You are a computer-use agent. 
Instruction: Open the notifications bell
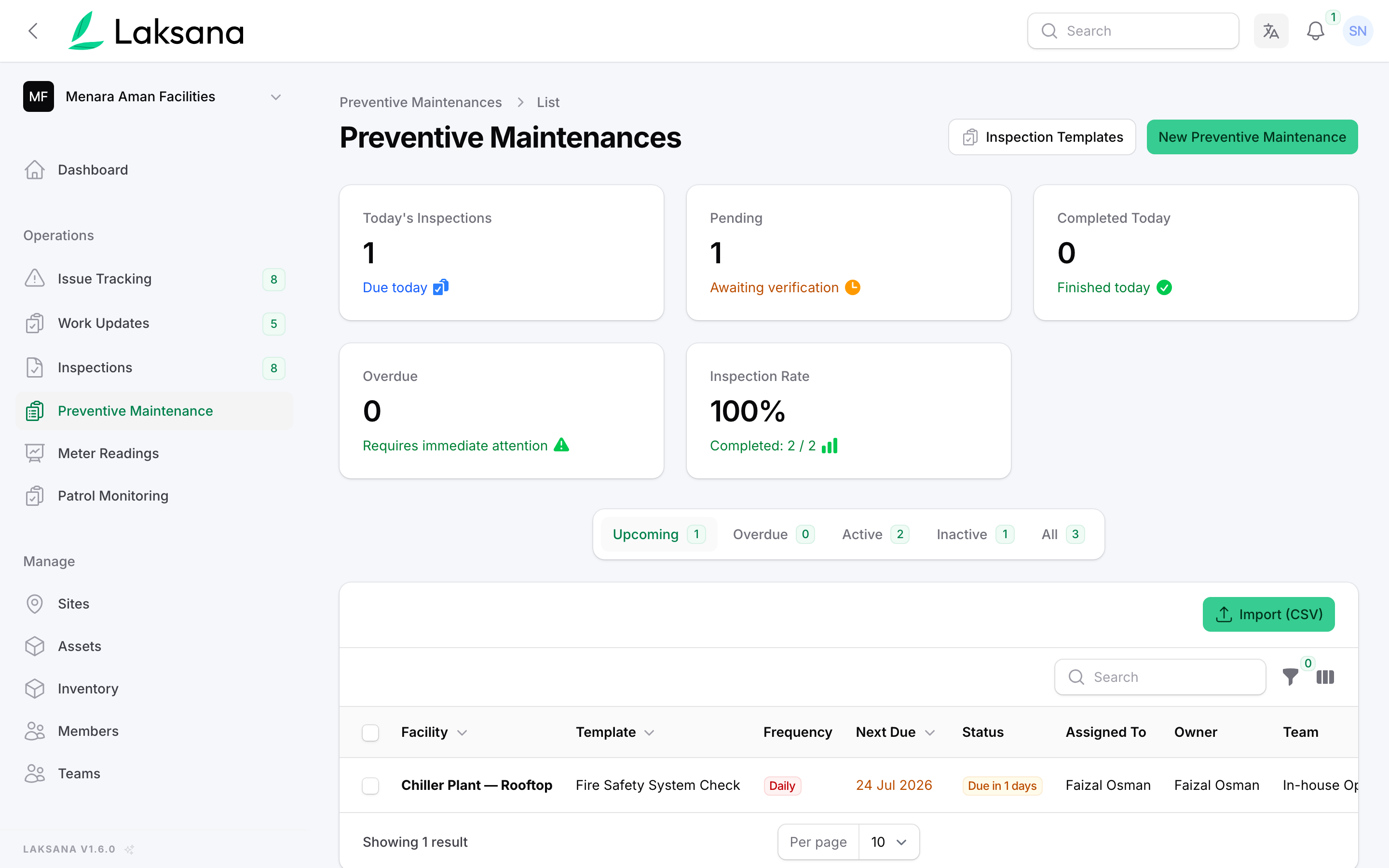[1316, 31]
